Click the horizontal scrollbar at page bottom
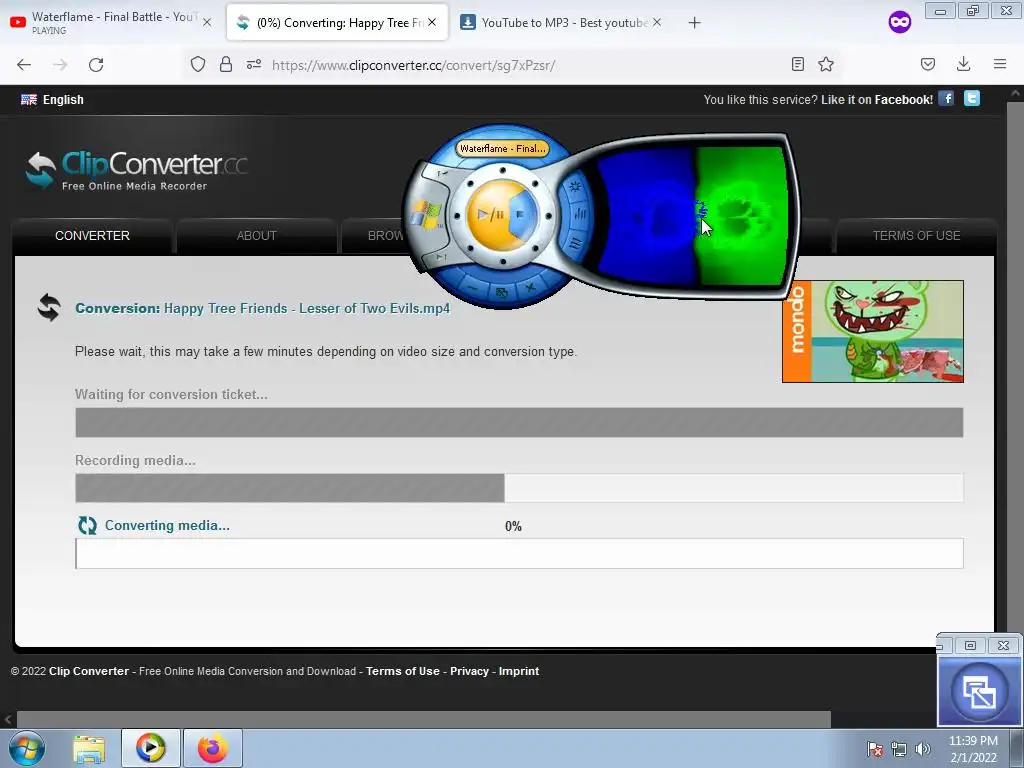The width and height of the screenshot is (1024, 768). click(x=423, y=720)
